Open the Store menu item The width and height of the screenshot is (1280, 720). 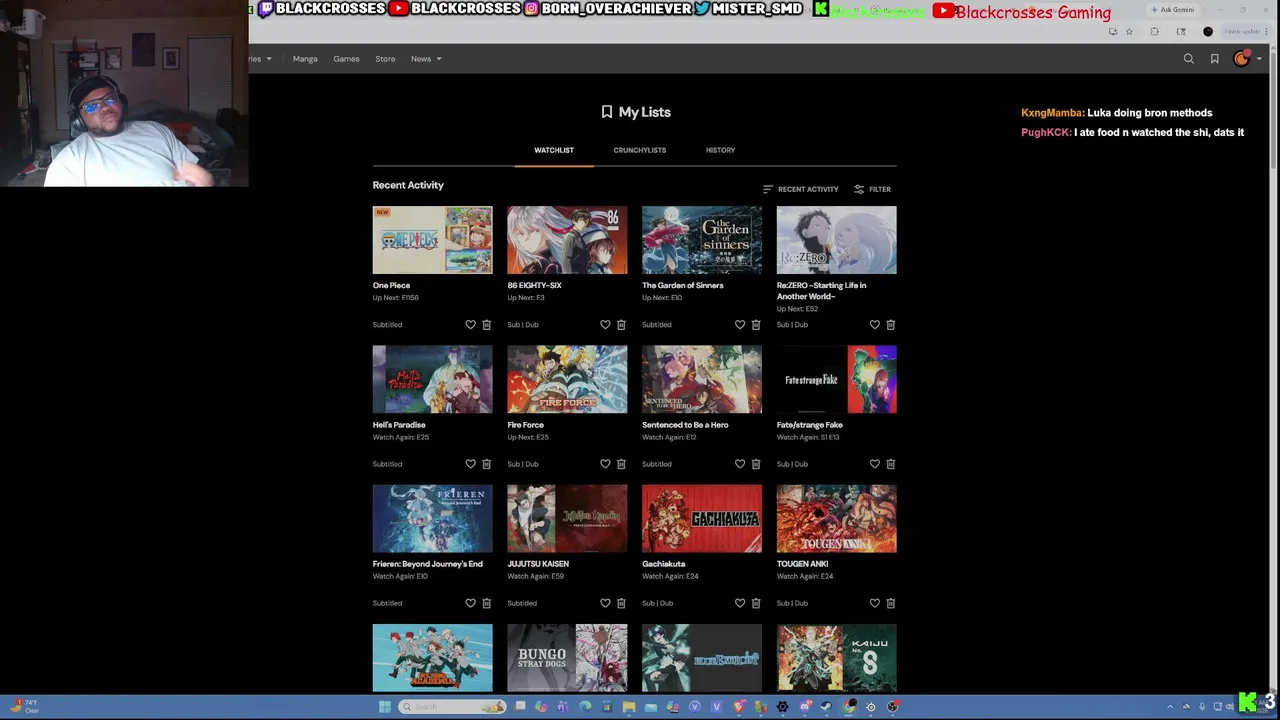[x=385, y=59]
